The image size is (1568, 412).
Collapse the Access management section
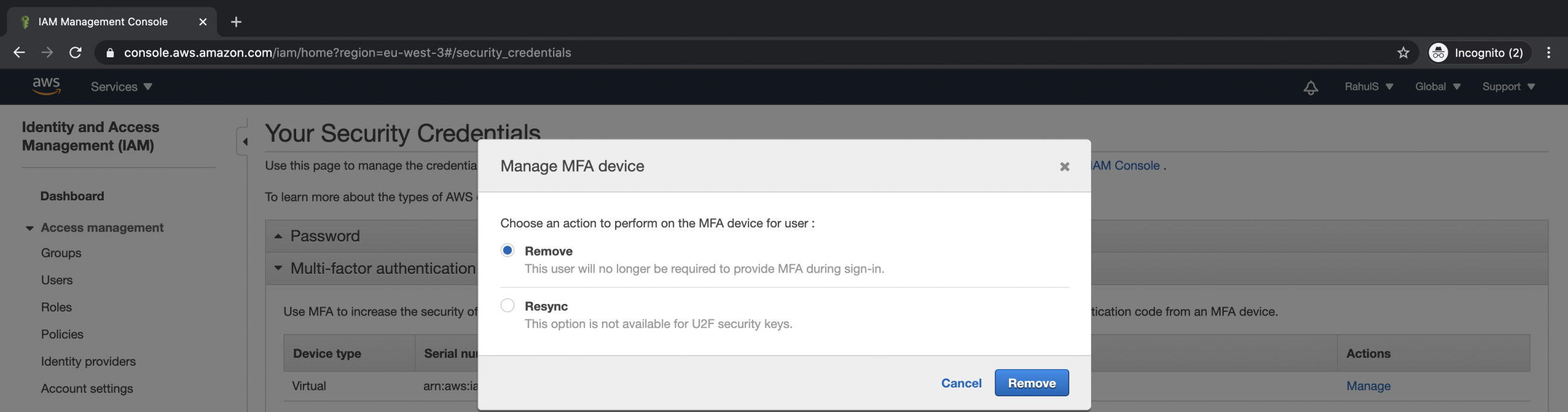pos(30,227)
